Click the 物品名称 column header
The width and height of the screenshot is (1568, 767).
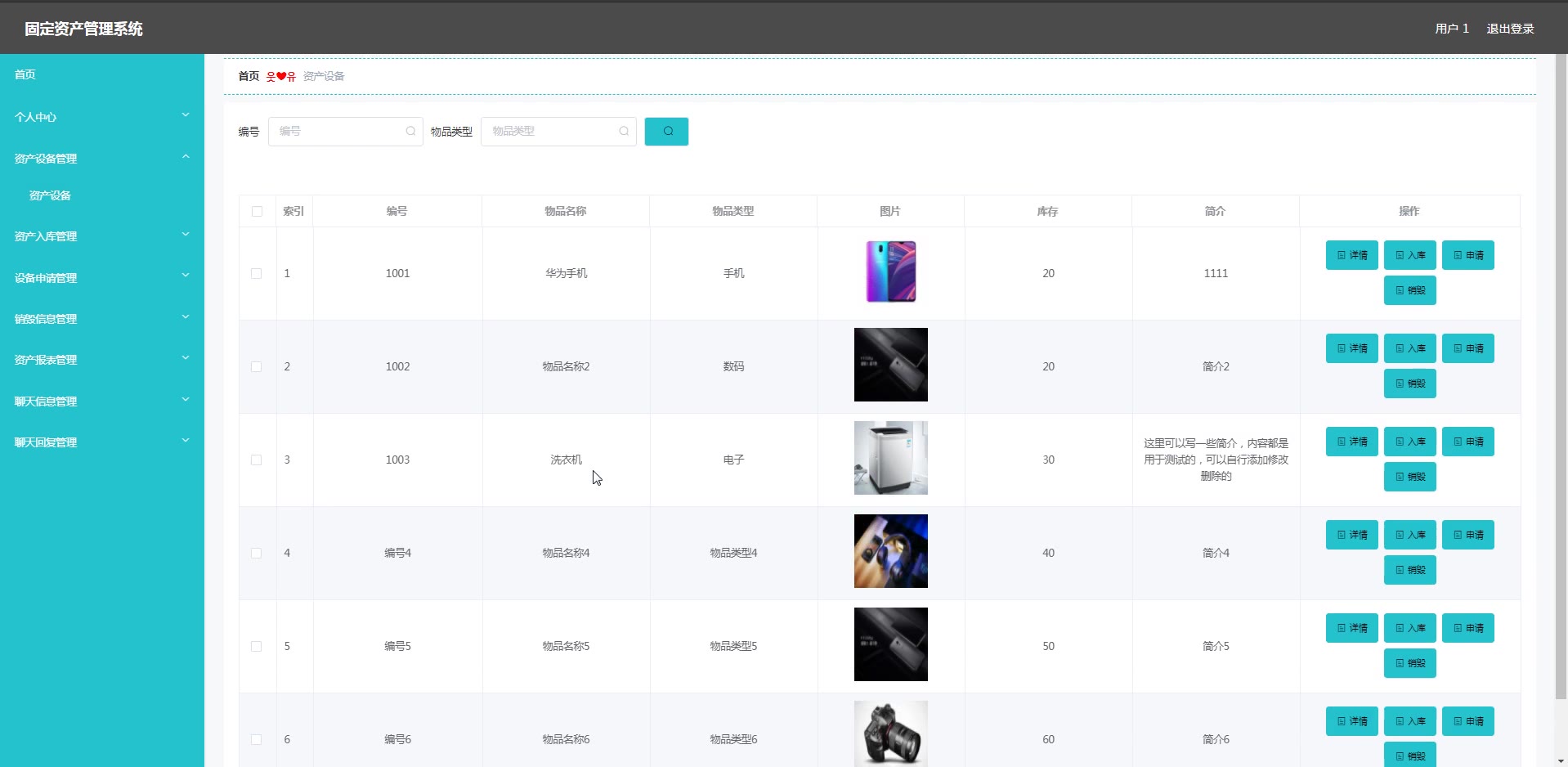pyautogui.click(x=566, y=211)
